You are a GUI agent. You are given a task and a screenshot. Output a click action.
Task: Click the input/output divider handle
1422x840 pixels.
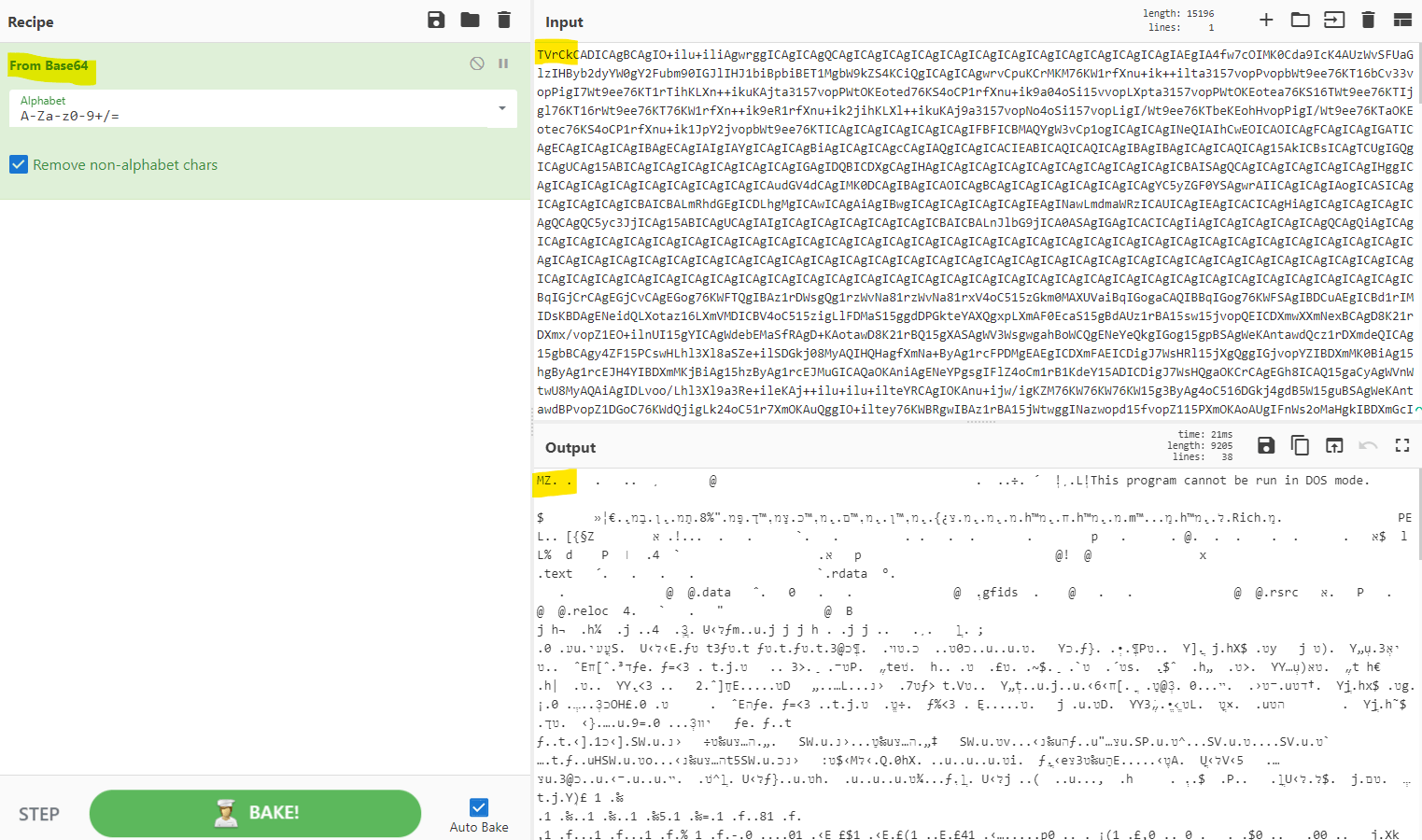(x=980, y=422)
